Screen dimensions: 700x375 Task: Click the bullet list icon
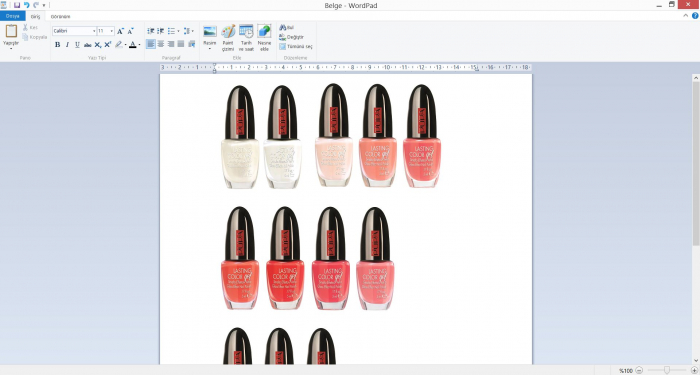(x=171, y=31)
